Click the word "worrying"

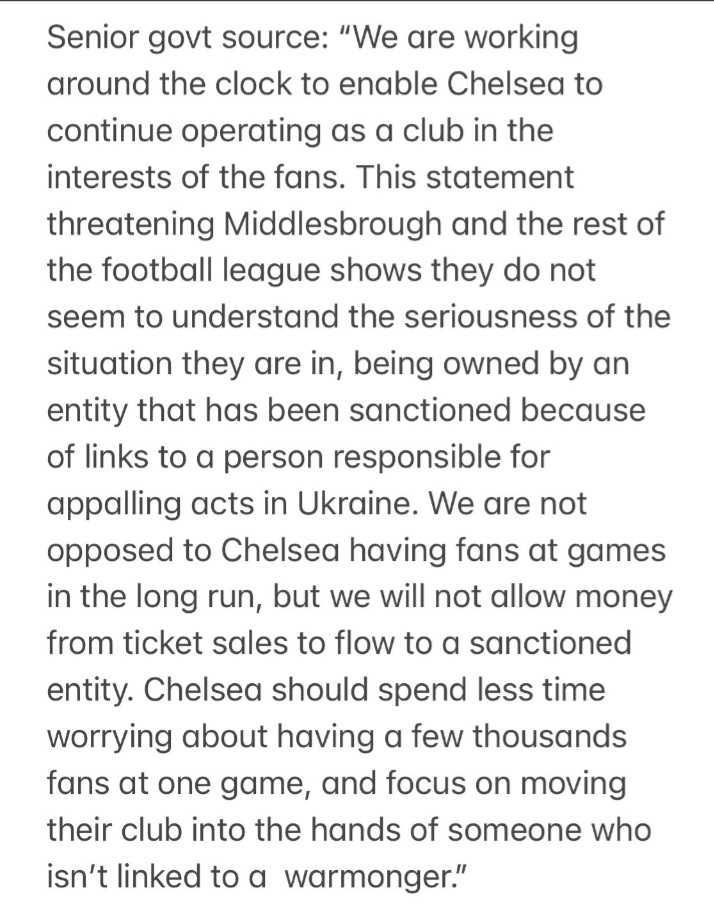click(x=110, y=738)
